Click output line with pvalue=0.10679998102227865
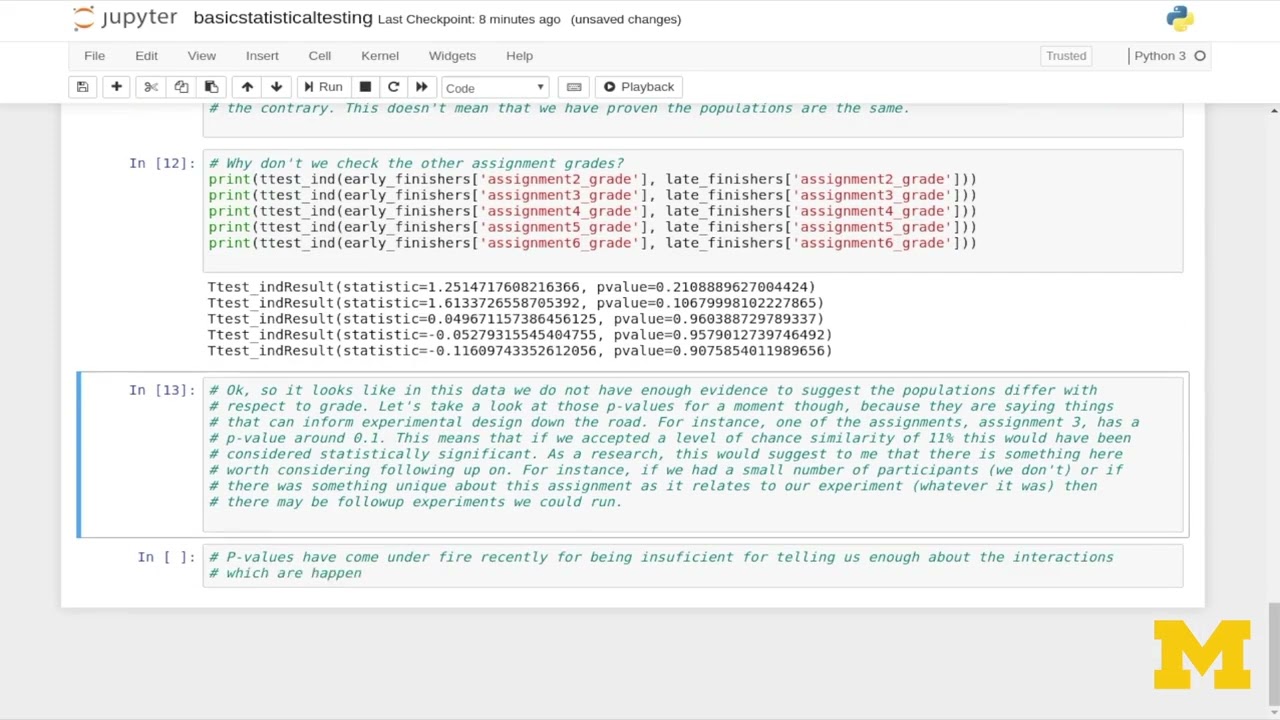The width and height of the screenshot is (1280, 720). 515,303
